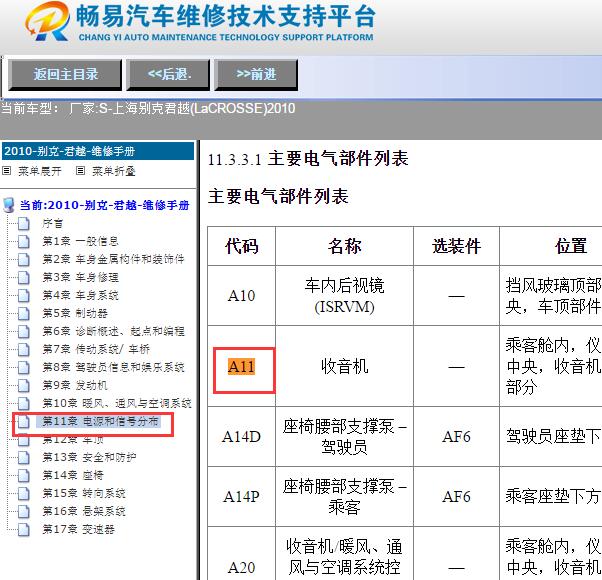The height and width of the screenshot is (580, 602).
Task: Open 第5章 制动器
Action: [x=75, y=313]
